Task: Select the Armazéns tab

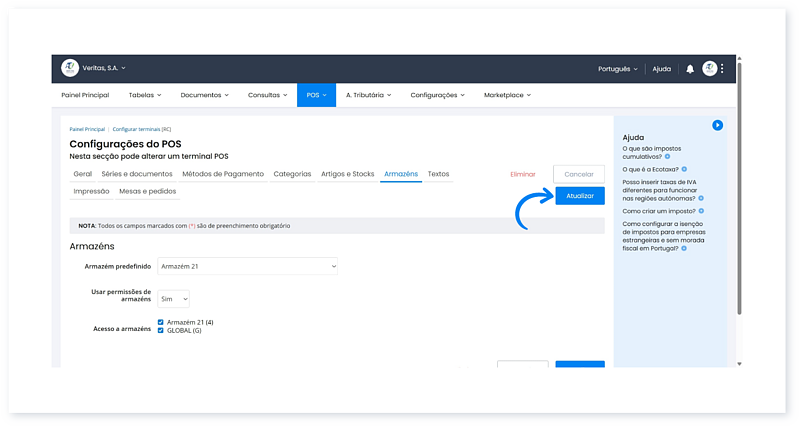Action: click(x=401, y=174)
